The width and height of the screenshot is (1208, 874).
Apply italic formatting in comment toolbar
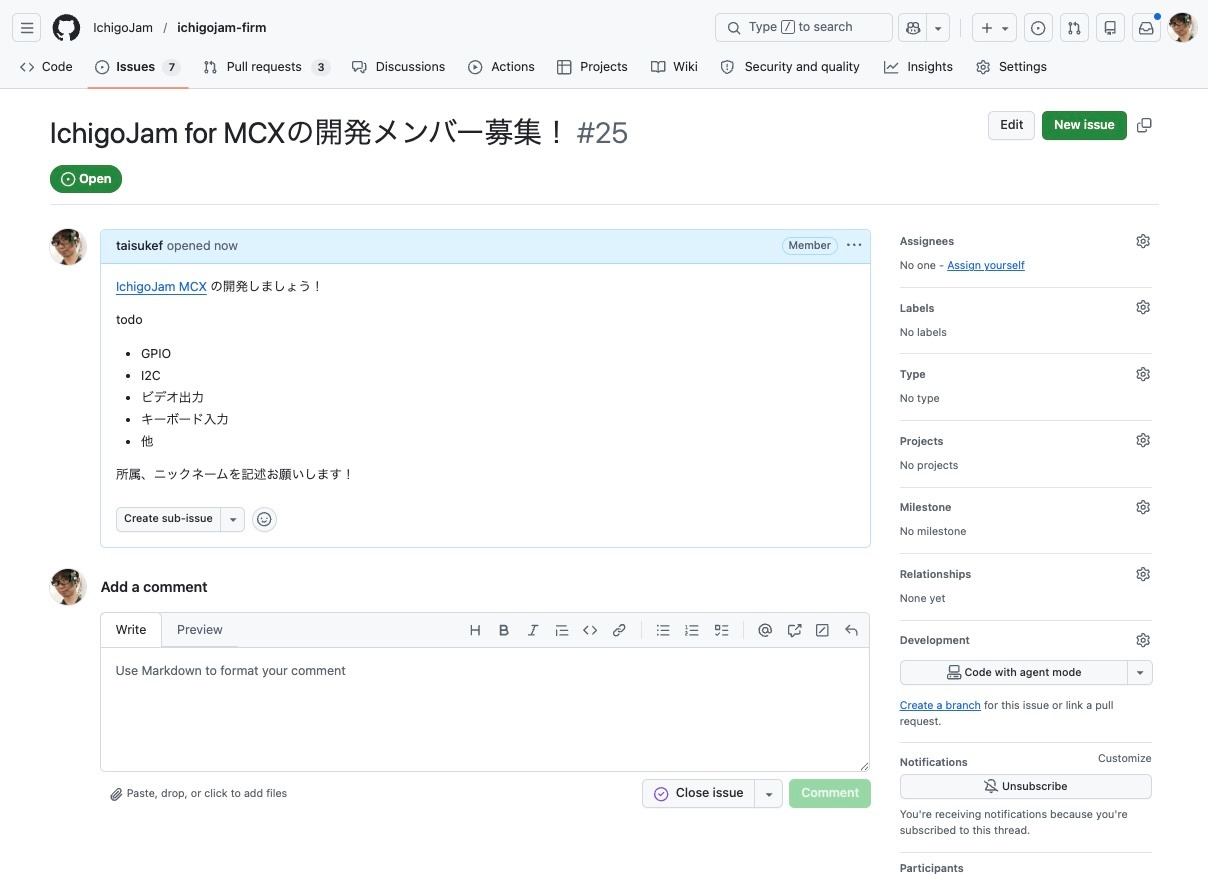533,630
